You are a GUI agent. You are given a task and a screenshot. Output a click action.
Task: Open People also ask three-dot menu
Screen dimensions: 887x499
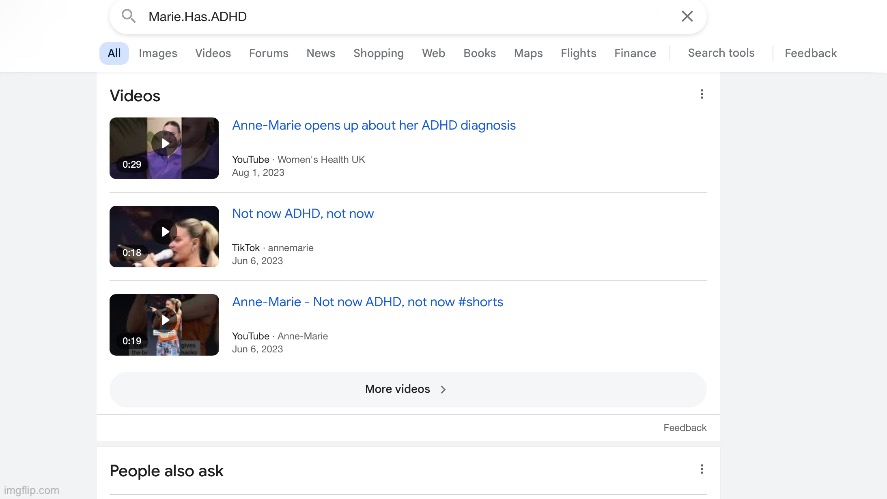point(701,469)
